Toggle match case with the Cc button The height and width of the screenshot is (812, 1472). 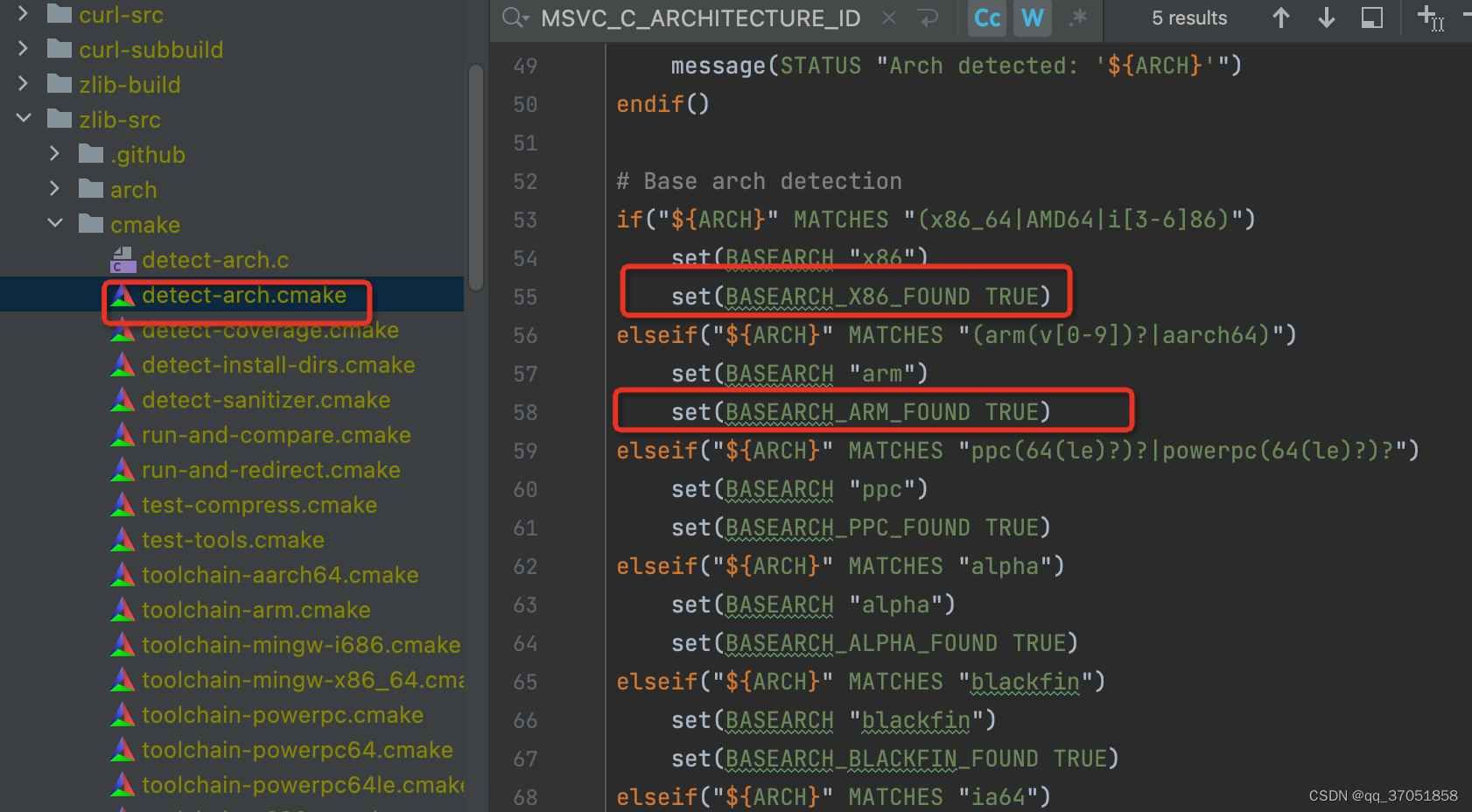point(986,17)
